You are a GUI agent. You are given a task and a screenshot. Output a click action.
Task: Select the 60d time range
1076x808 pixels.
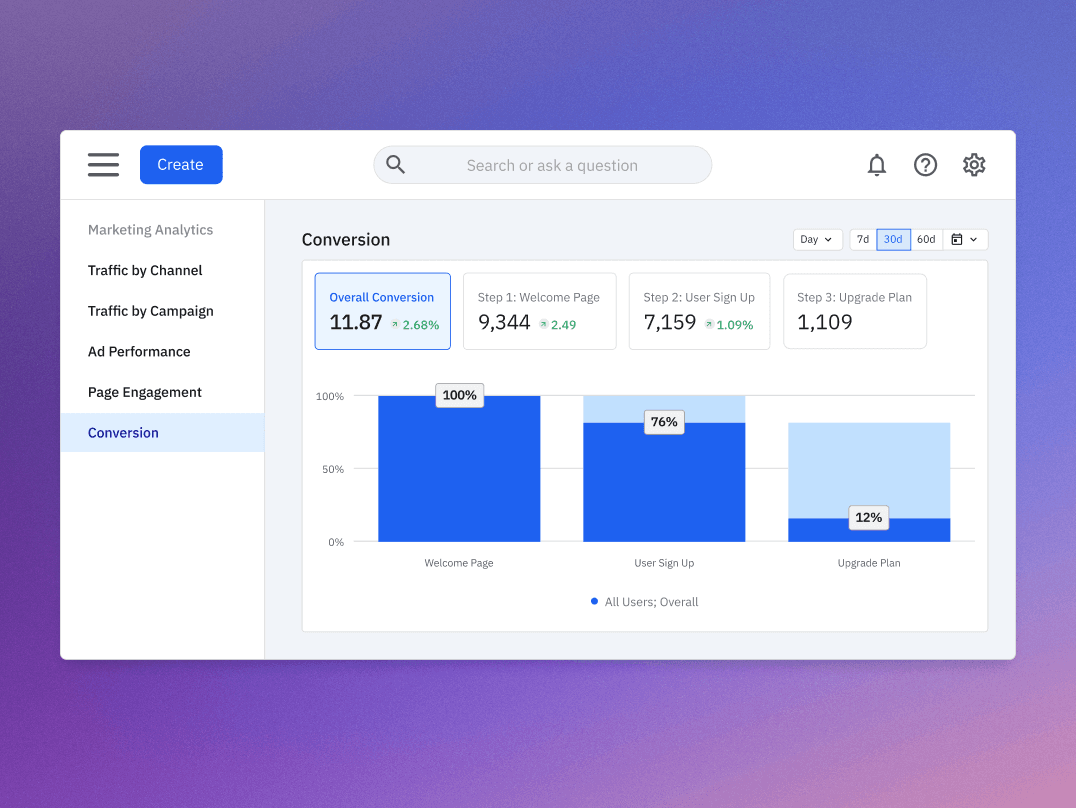(x=926, y=239)
